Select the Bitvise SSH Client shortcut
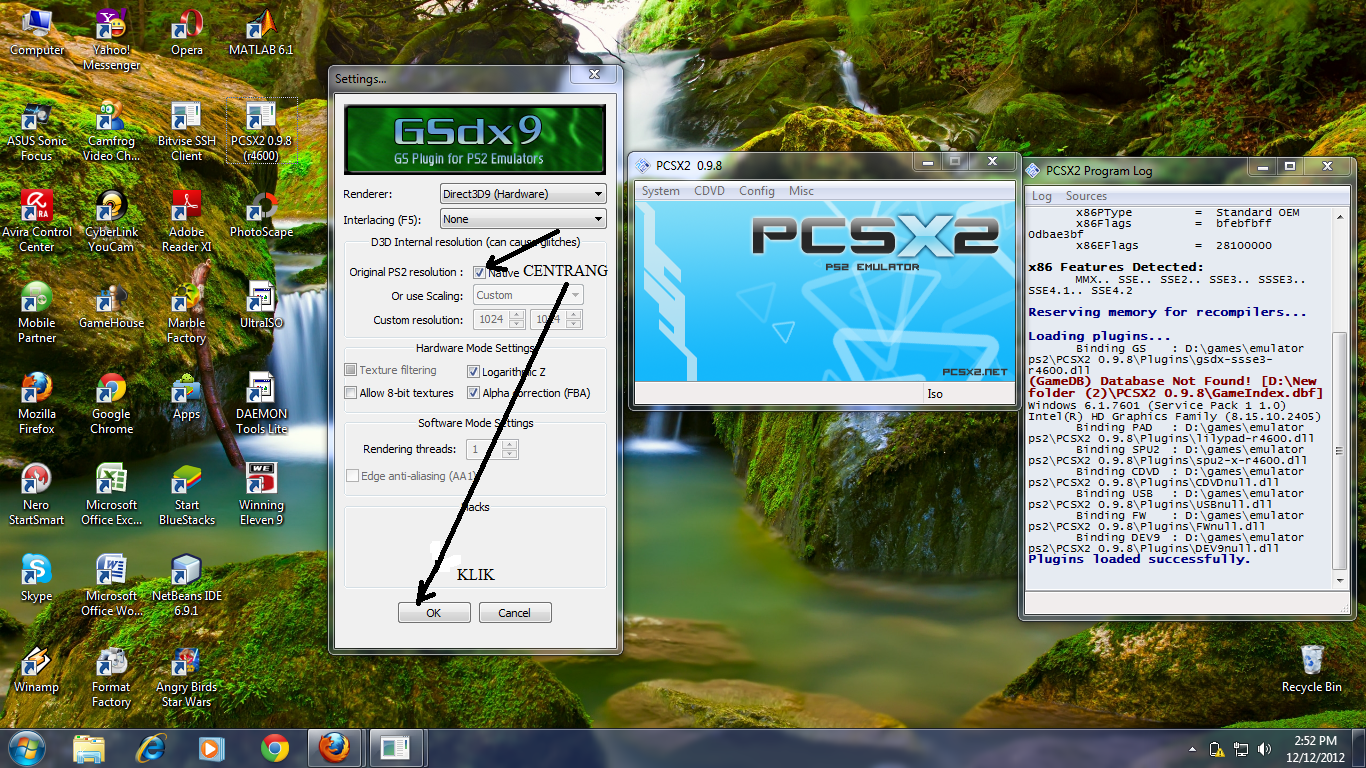The image size is (1366, 768). coord(187,131)
